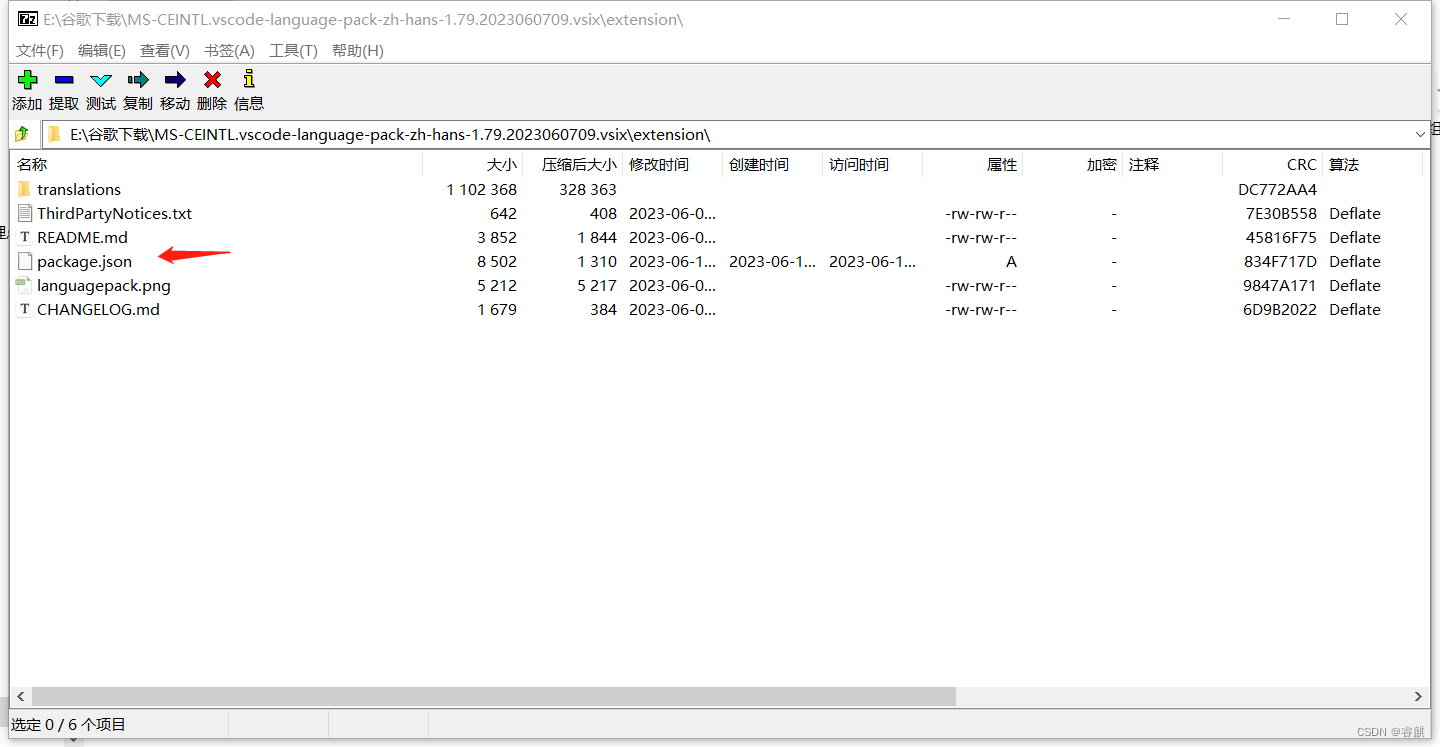
Task: Click the status bar text 选定 0 / 6 个项目
Action: tap(69, 724)
